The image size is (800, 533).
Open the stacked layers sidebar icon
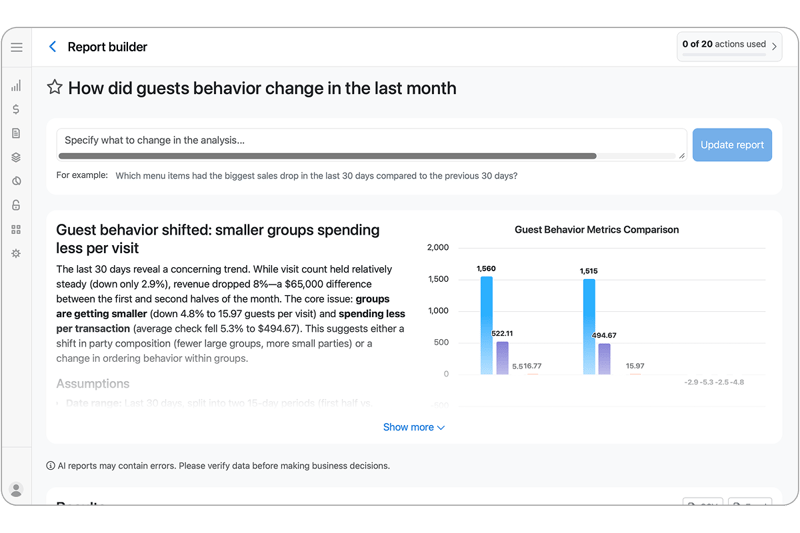[16, 157]
